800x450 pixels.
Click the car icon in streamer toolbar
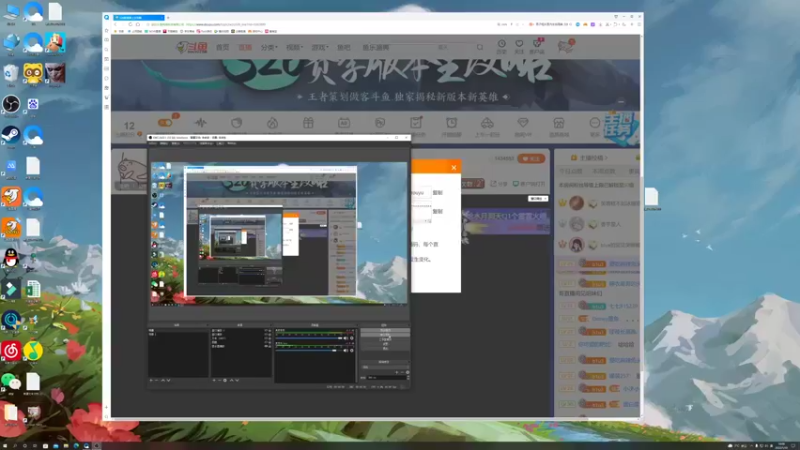pyautogui.click(x=487, y=123)
